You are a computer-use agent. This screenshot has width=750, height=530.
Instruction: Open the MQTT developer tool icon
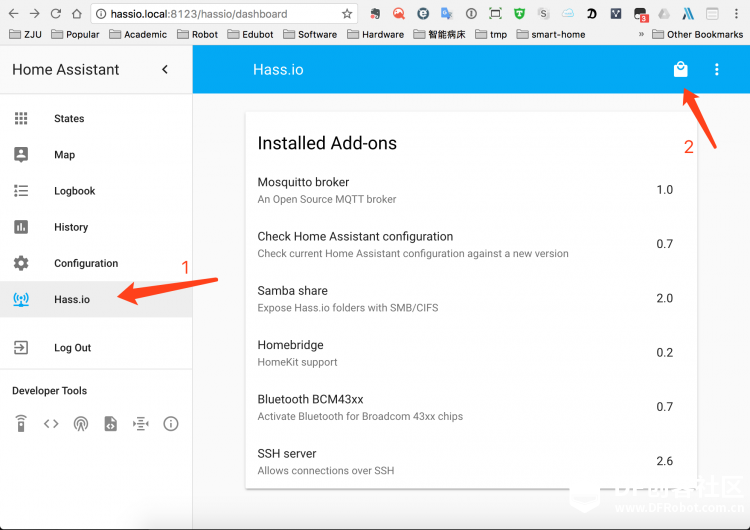[x=141, y=423]
